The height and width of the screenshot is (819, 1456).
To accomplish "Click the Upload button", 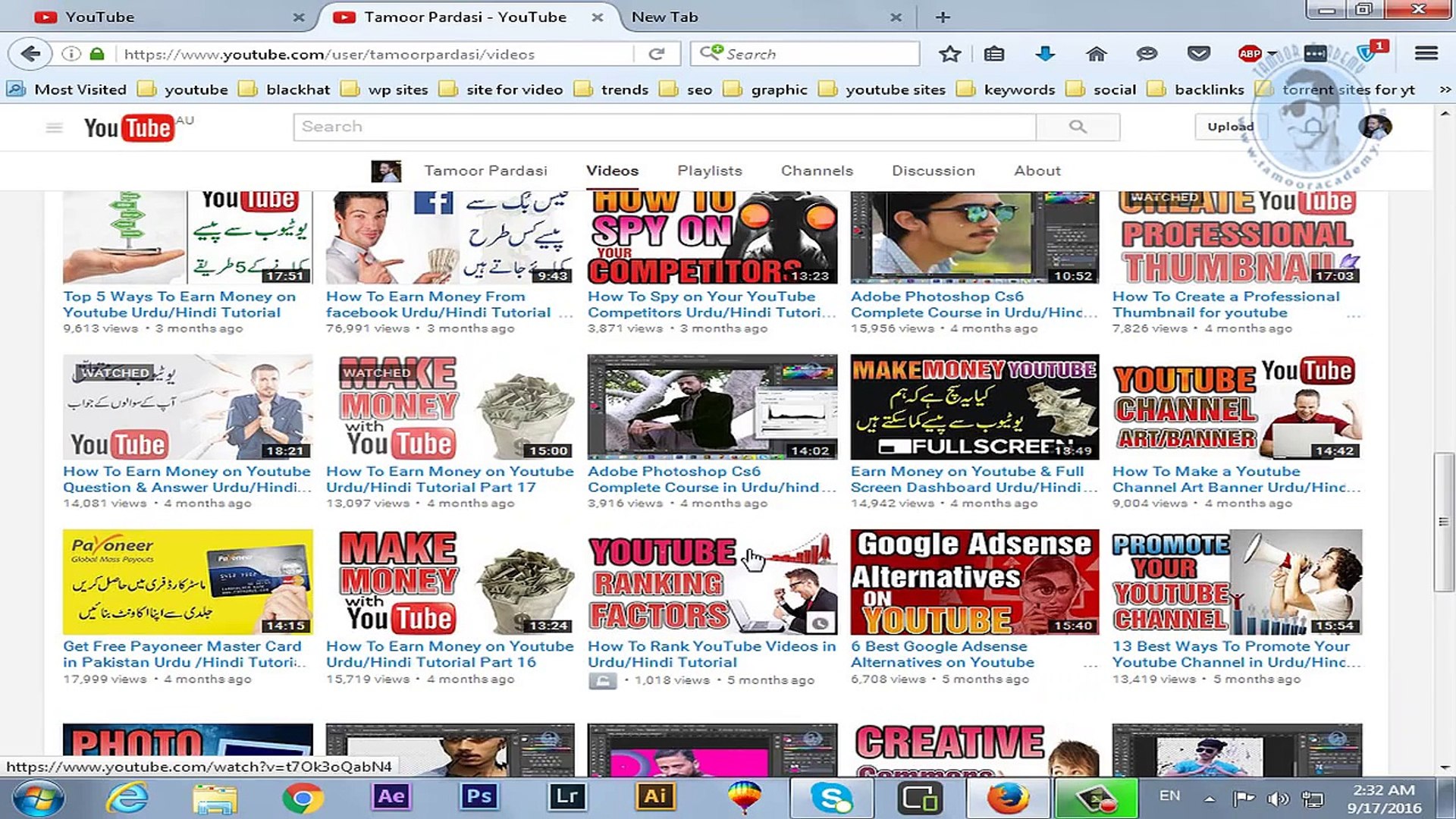I will coord(1230,127).
